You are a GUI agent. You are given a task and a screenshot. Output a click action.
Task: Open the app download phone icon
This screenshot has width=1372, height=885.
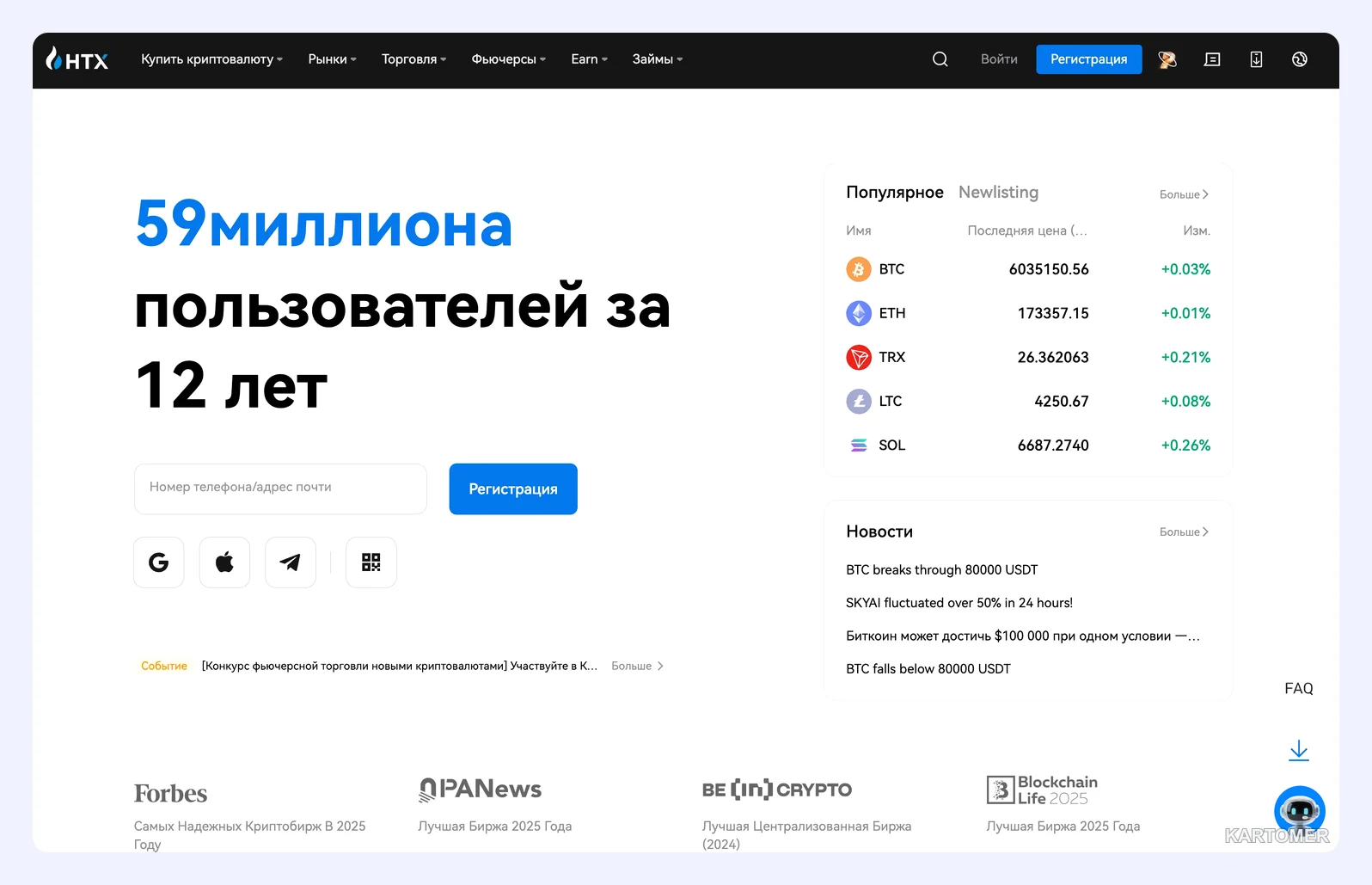pyautogui.click(x=1256, y=59)
